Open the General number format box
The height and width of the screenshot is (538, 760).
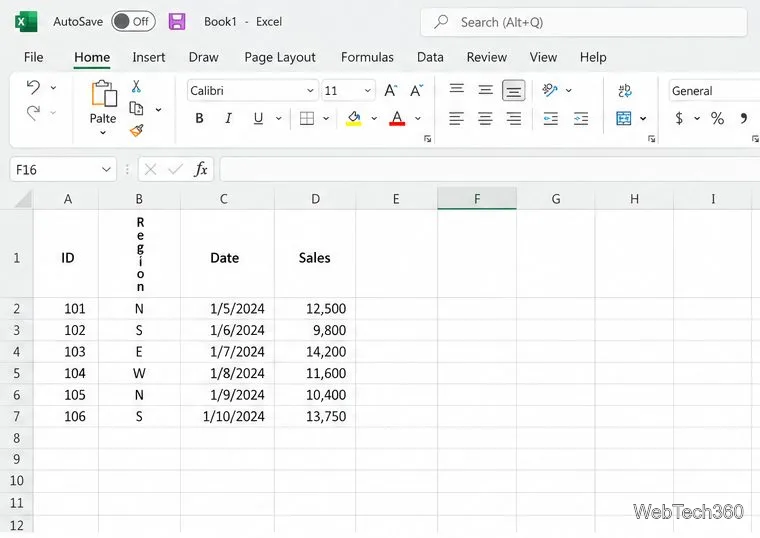[x=714, y=91]
